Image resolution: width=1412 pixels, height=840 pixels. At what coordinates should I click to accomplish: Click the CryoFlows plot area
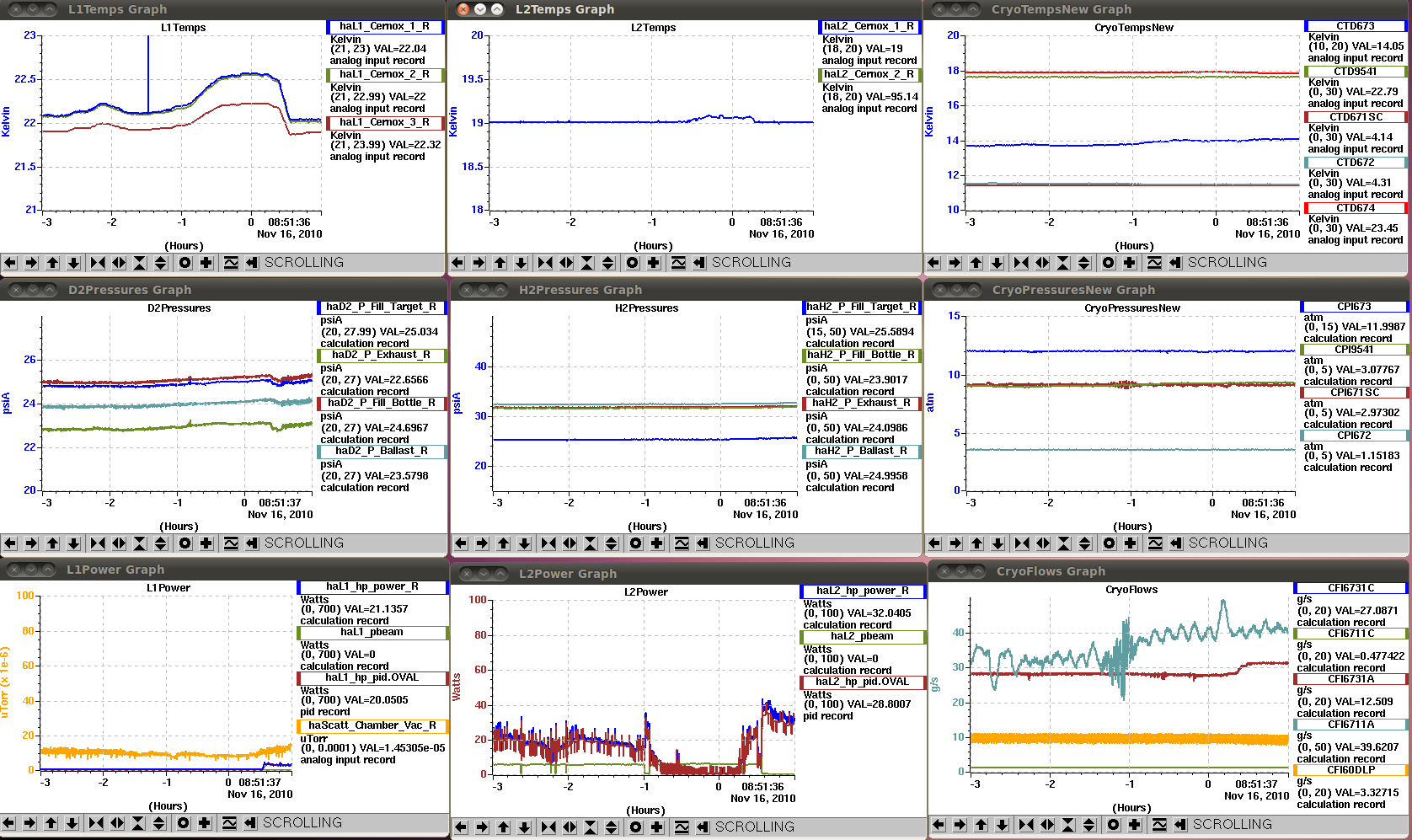point(1129,685)
